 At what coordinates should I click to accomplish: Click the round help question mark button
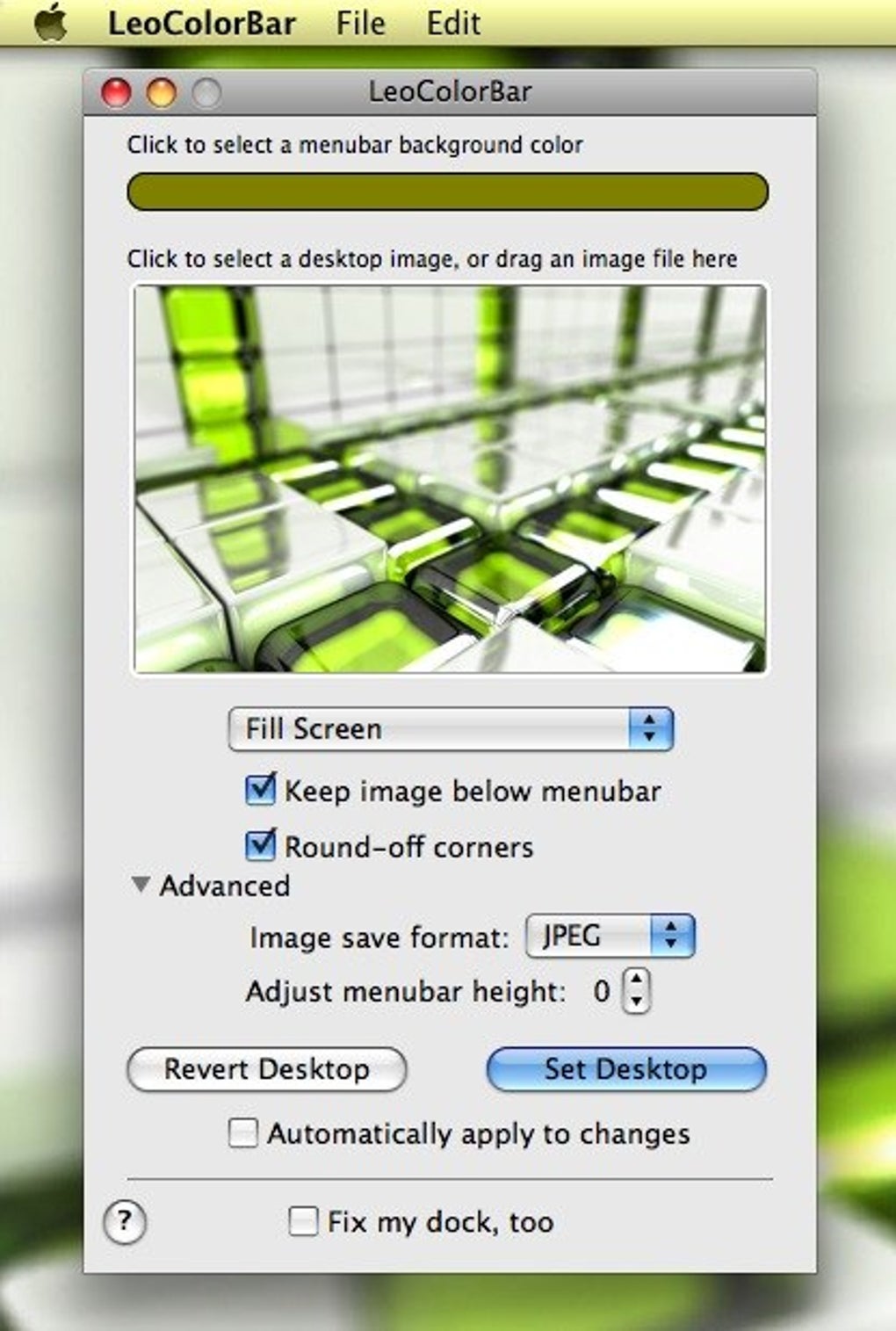pyautogui.click(x=125, y=1221)
